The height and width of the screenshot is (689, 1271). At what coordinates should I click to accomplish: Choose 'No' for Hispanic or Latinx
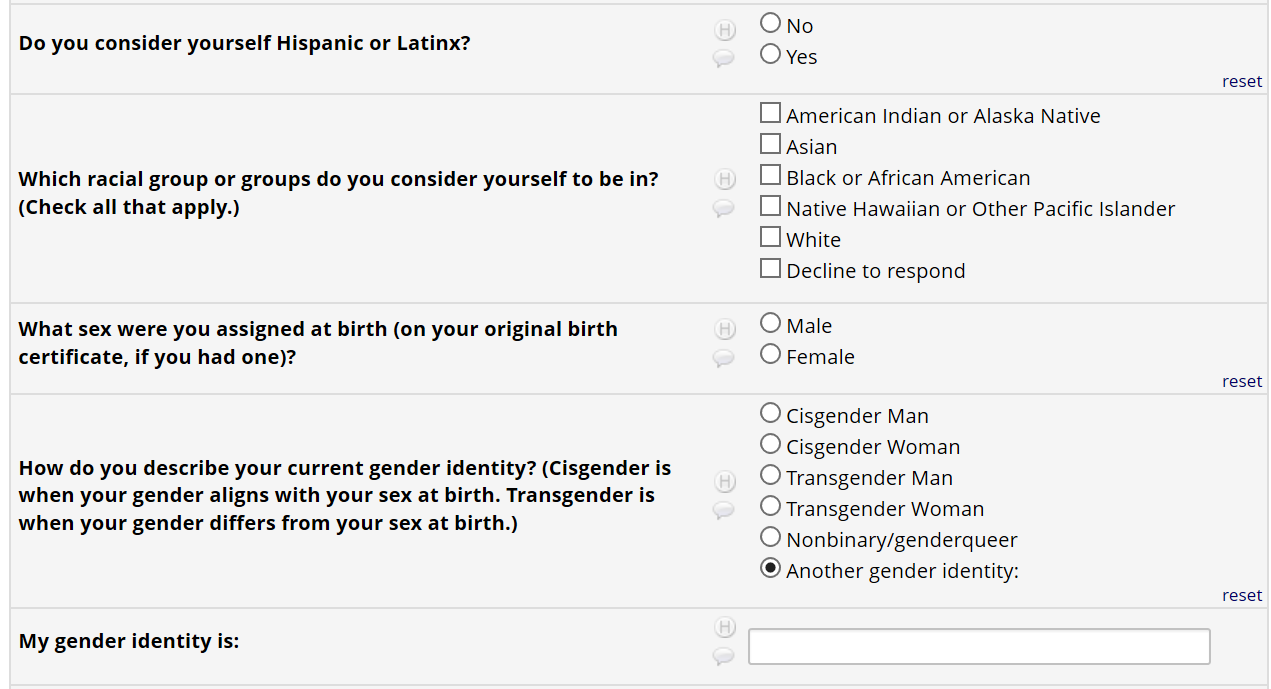pos(770,23)
